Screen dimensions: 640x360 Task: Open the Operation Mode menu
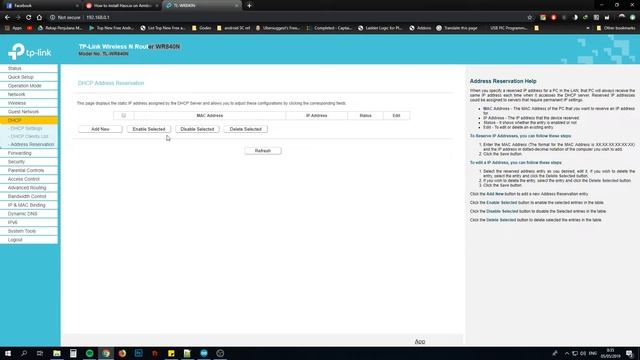pos(29,86)
